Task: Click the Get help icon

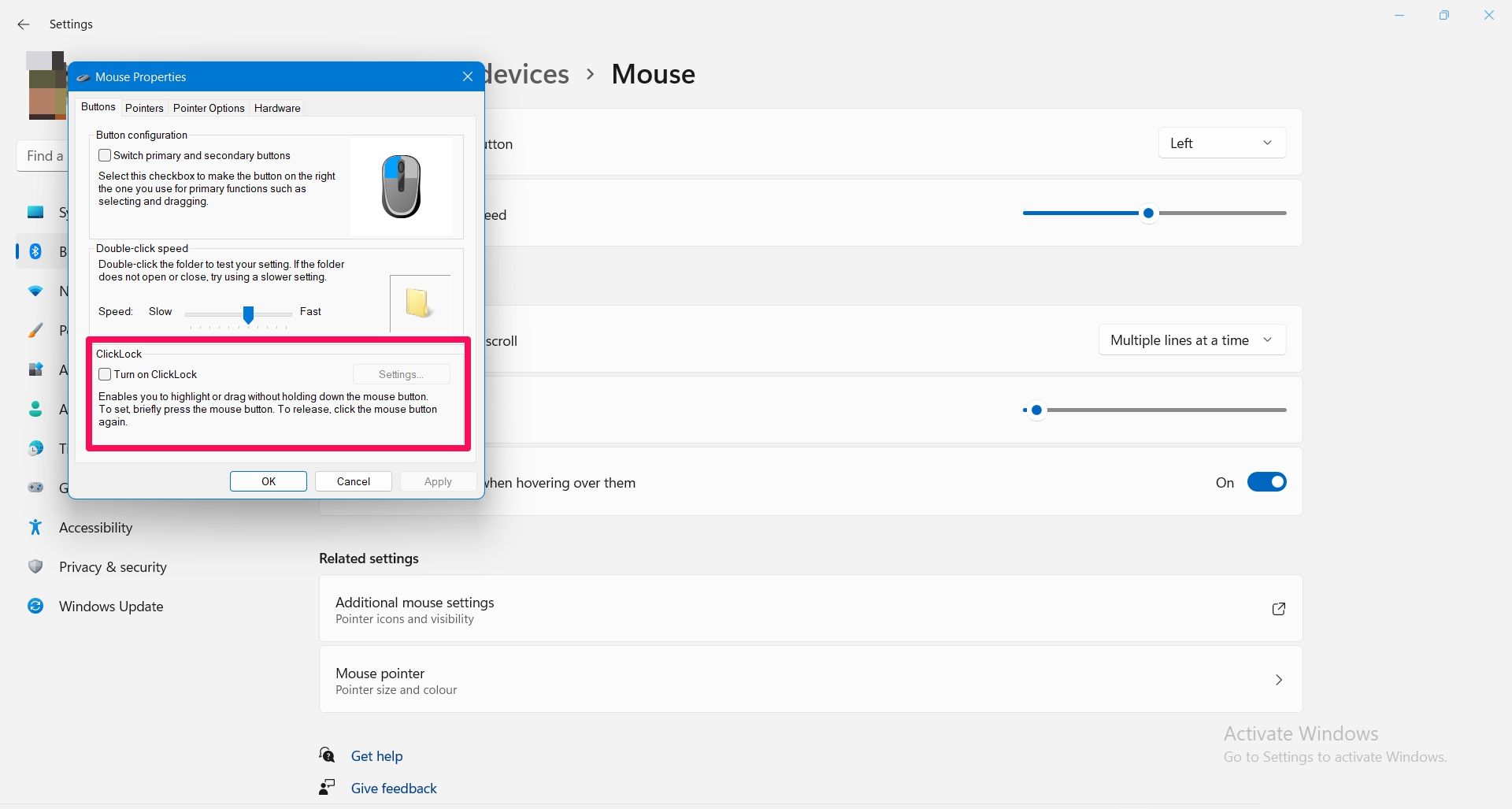Action: 327,755
